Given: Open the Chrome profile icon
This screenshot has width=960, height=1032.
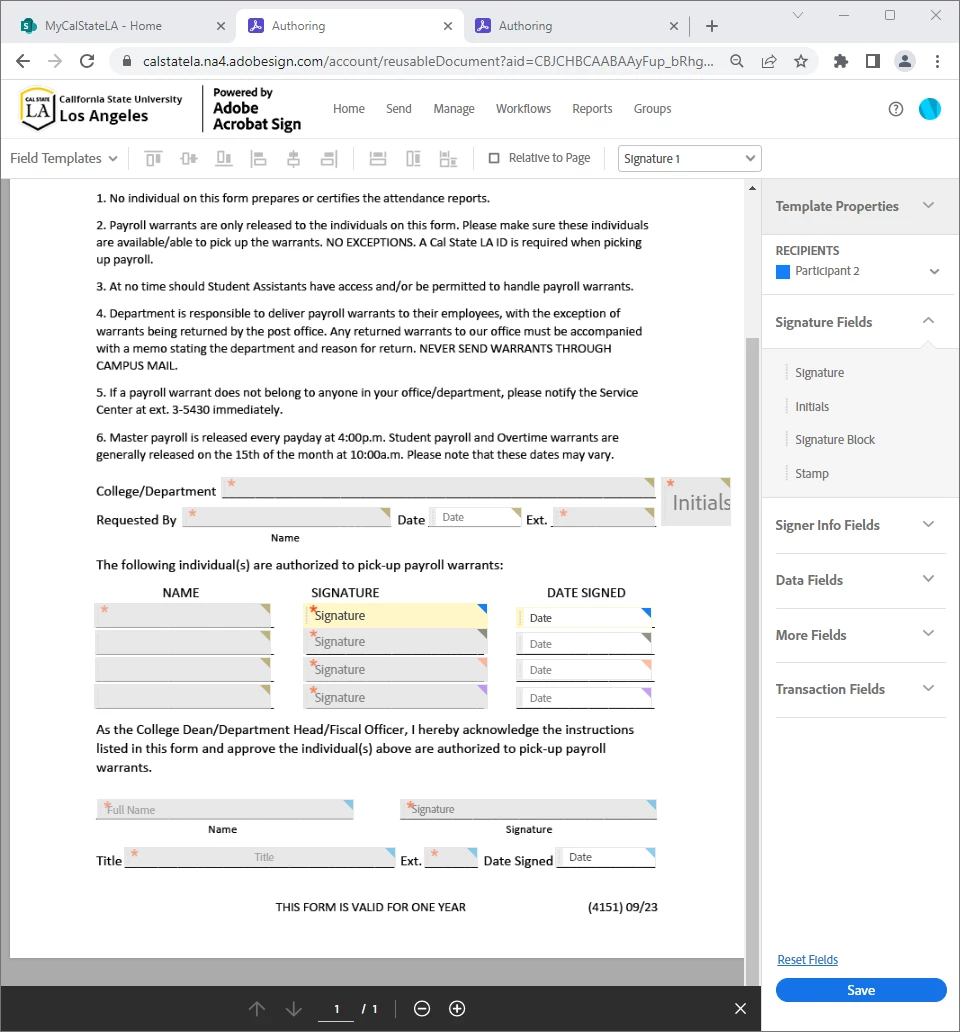Looking at the screenshot, I should 905,61.
